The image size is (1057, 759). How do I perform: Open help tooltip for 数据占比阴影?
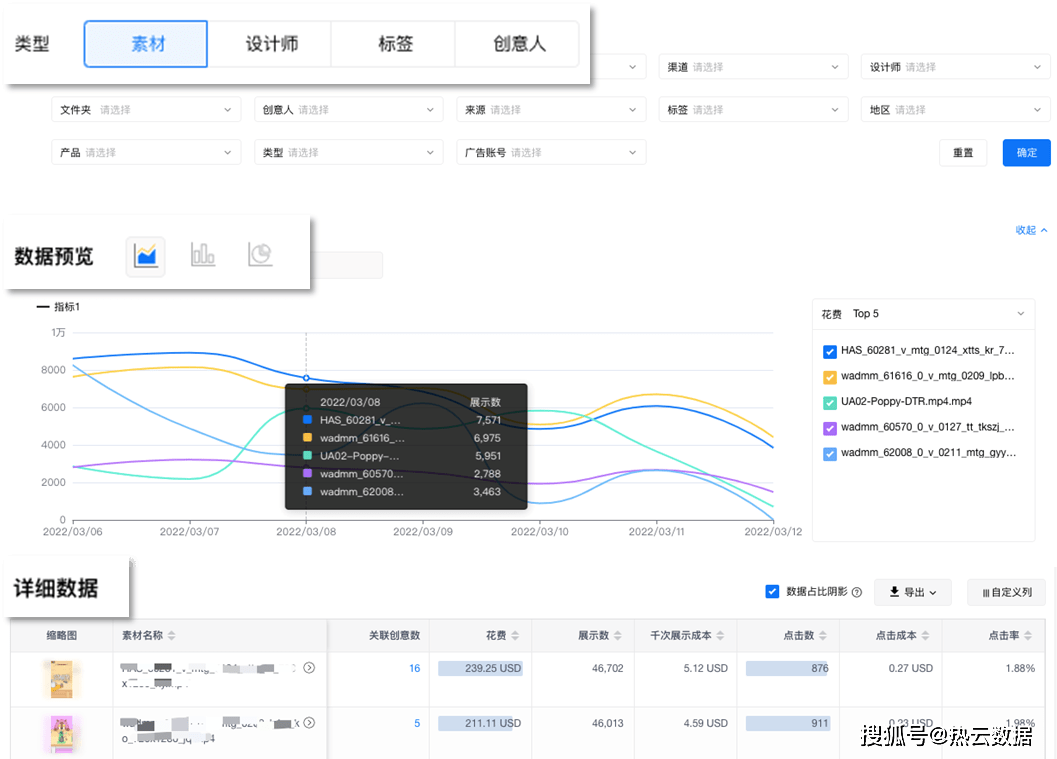[857, 592]
